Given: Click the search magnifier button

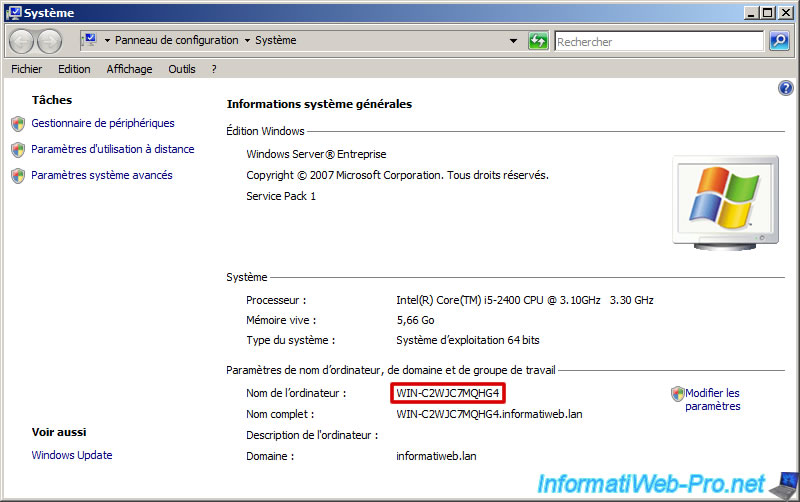Looking at the screenshot, I should pyautogui.click(x=779, y=40).
